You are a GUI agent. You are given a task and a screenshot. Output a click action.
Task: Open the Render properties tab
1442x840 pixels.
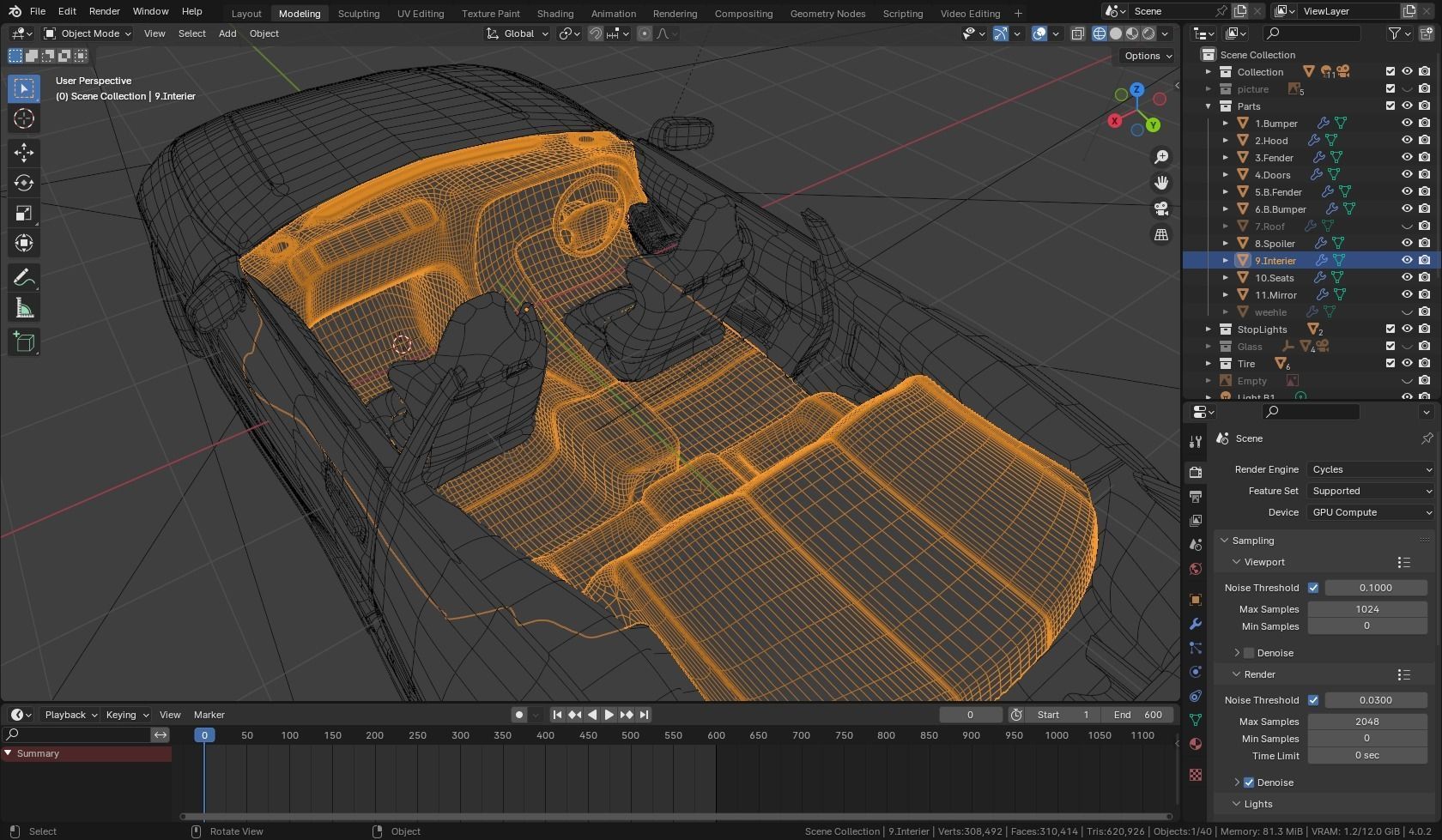pos(1196,472)
